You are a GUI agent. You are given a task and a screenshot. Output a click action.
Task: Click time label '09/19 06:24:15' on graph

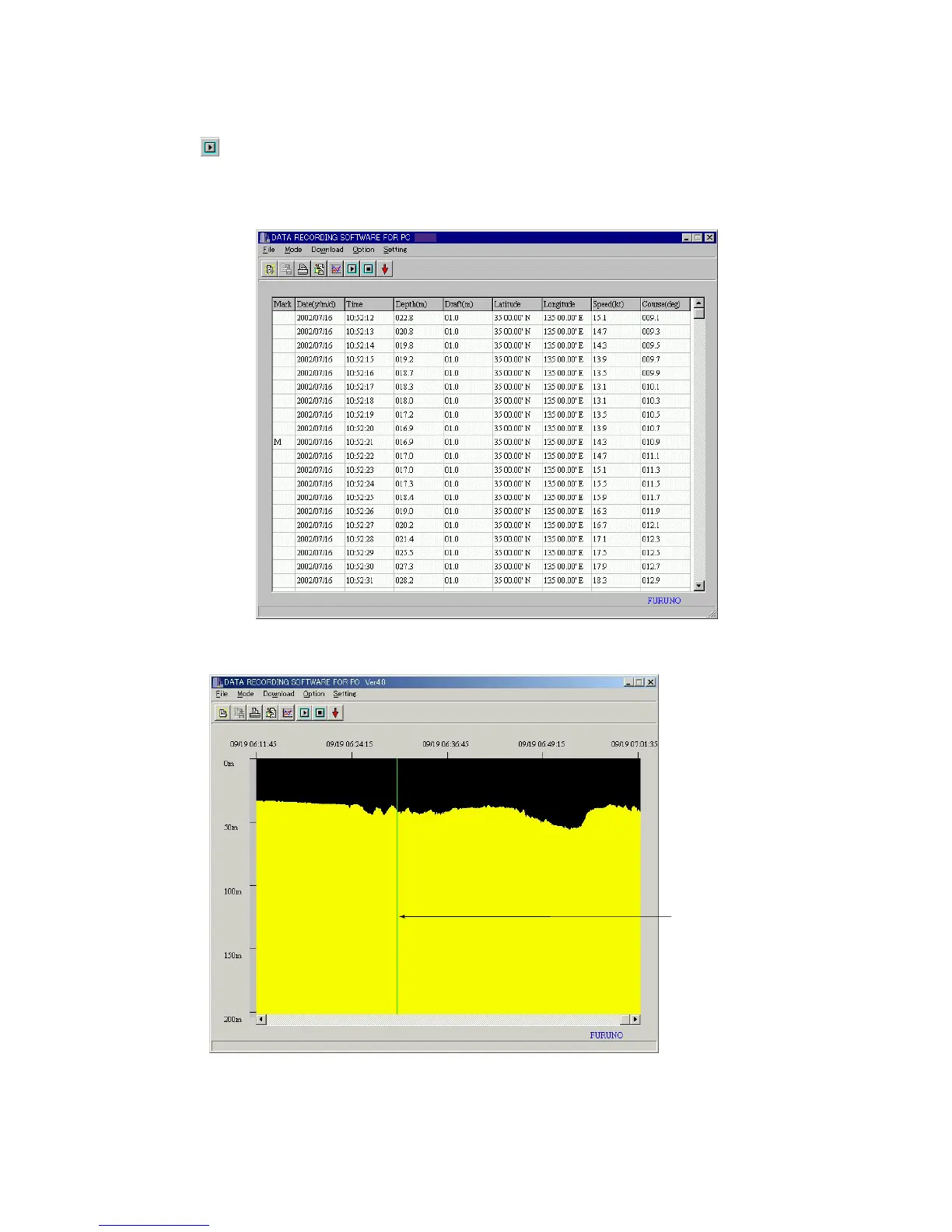(349, 744)
